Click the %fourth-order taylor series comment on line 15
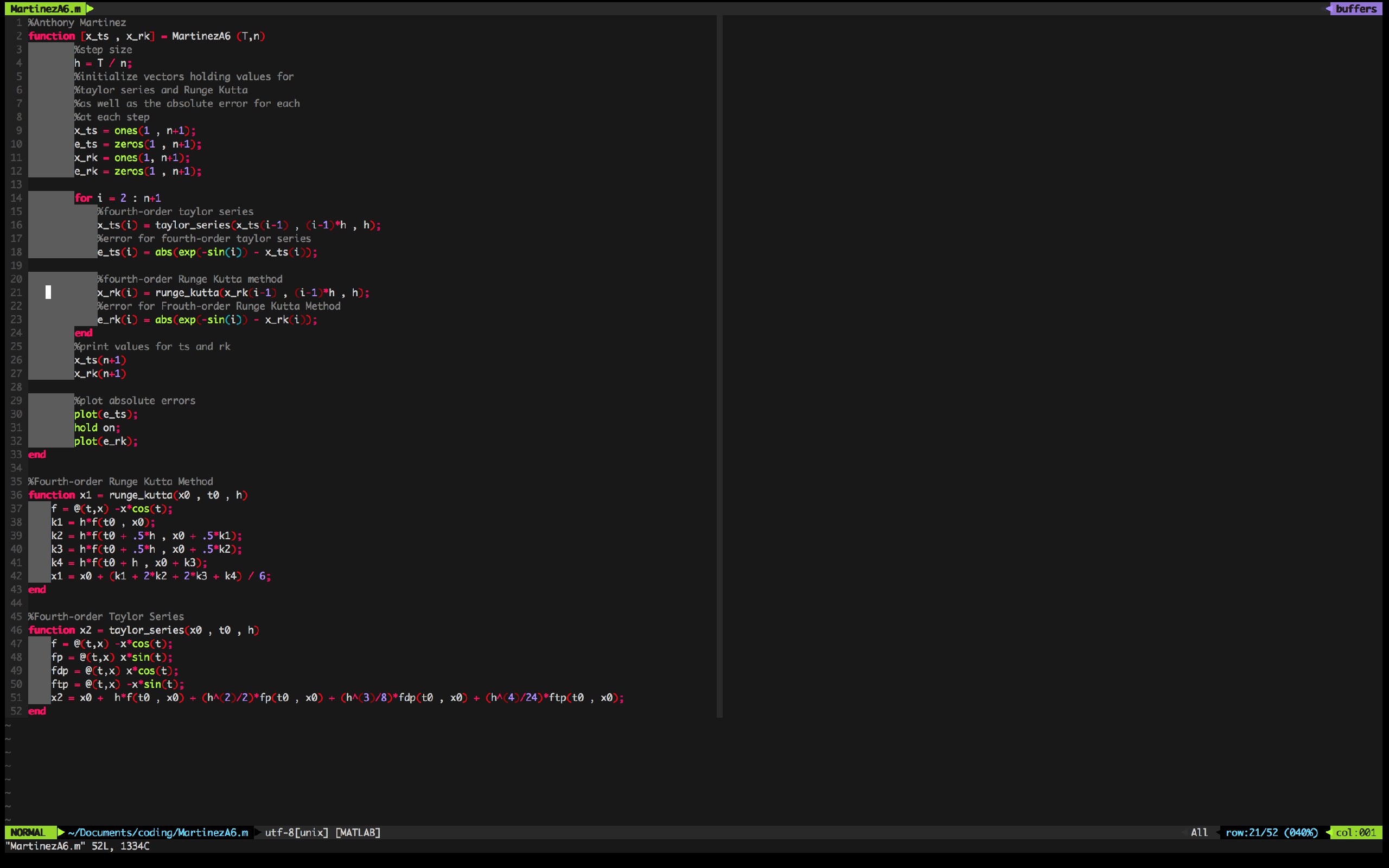The width and height of the screenshot is (1389, 868). (x=175, y=211)
